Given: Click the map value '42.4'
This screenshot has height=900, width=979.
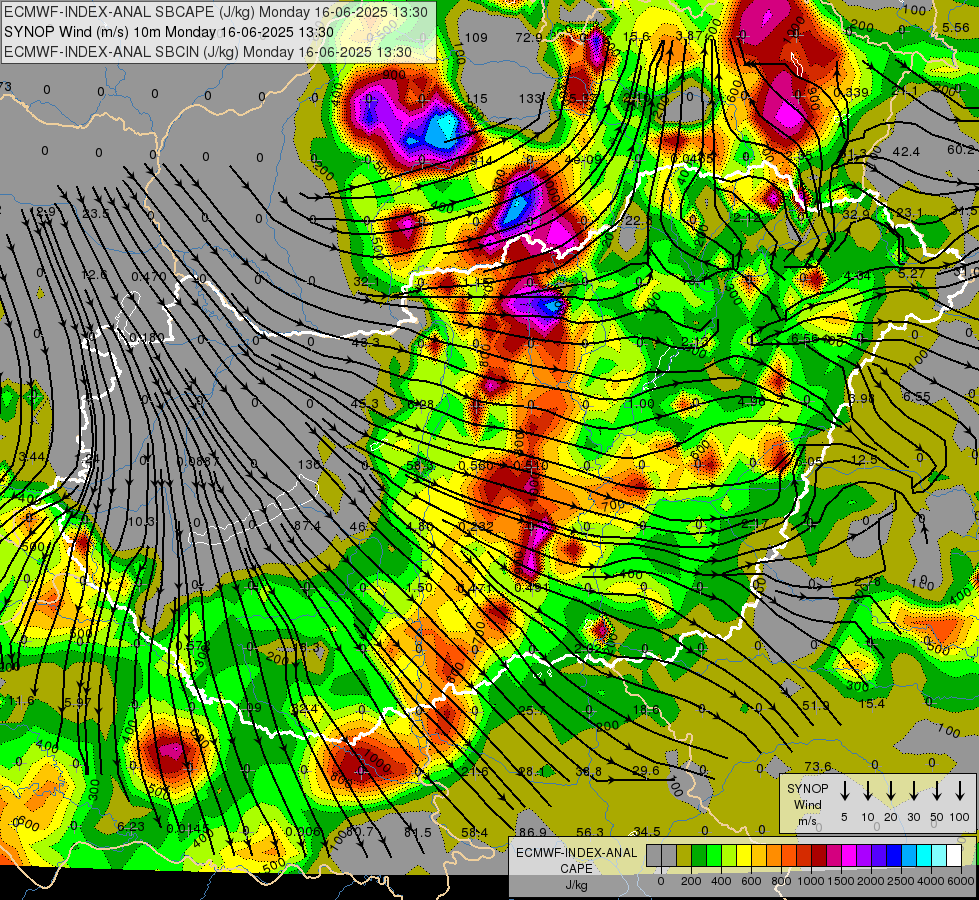Looking at the screenshot, I should [x=906, y=152].
